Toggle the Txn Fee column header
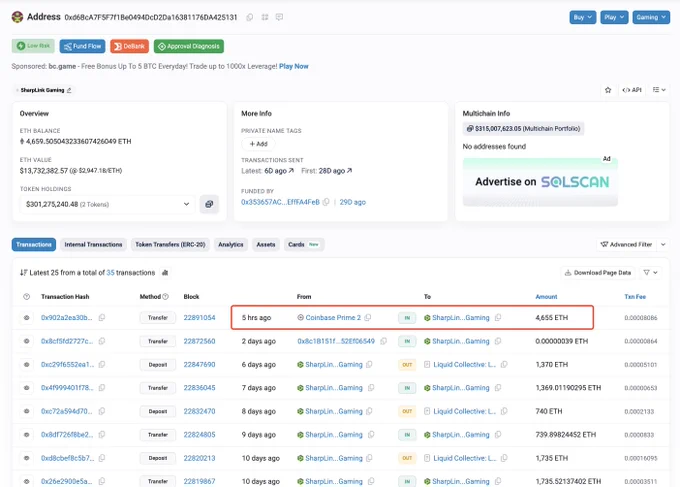 (x=635, y=297)
